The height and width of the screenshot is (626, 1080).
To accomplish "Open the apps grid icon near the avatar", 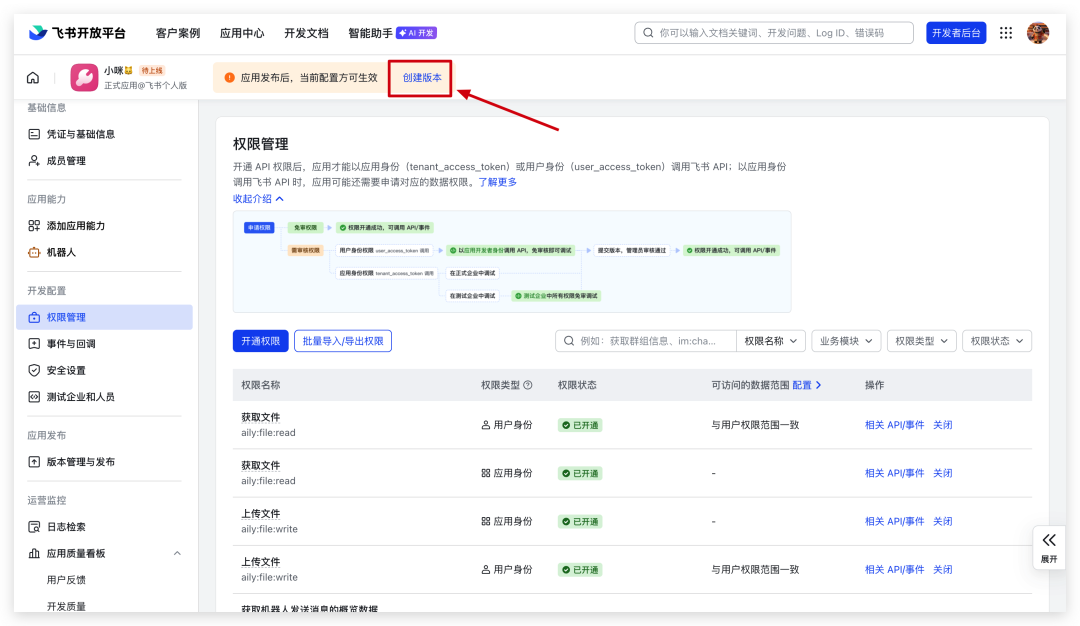I will tap(1006, 33).
